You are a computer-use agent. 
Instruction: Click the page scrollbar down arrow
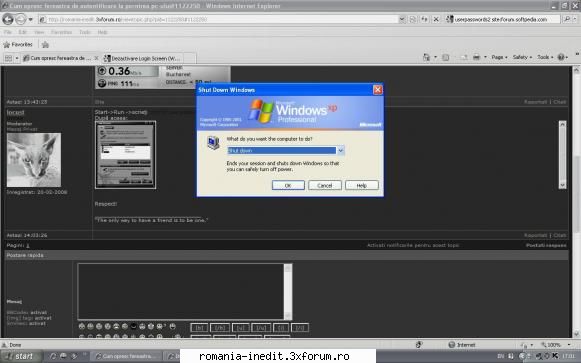tap(577, 334)
